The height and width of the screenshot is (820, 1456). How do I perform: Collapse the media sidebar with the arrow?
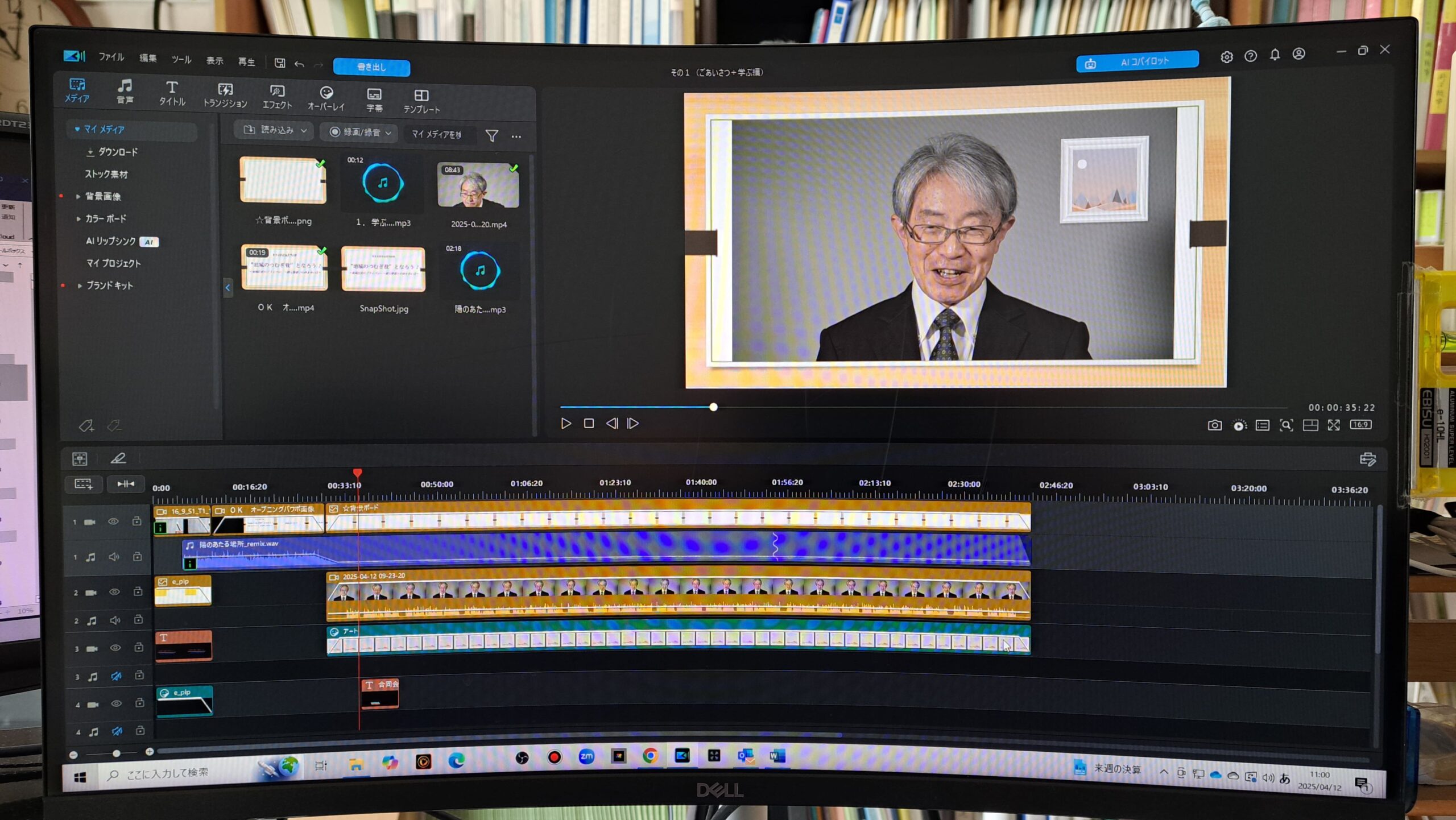click(x=227, y=288)
